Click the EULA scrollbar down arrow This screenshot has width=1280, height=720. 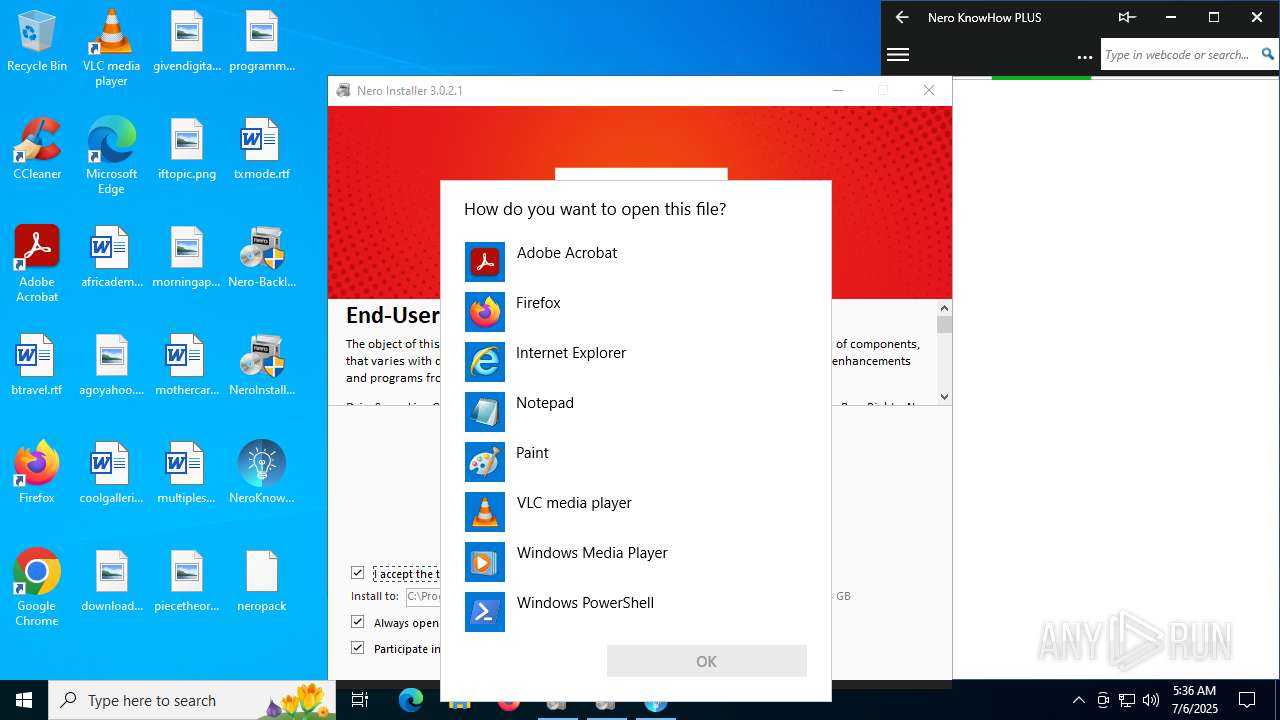944,396
